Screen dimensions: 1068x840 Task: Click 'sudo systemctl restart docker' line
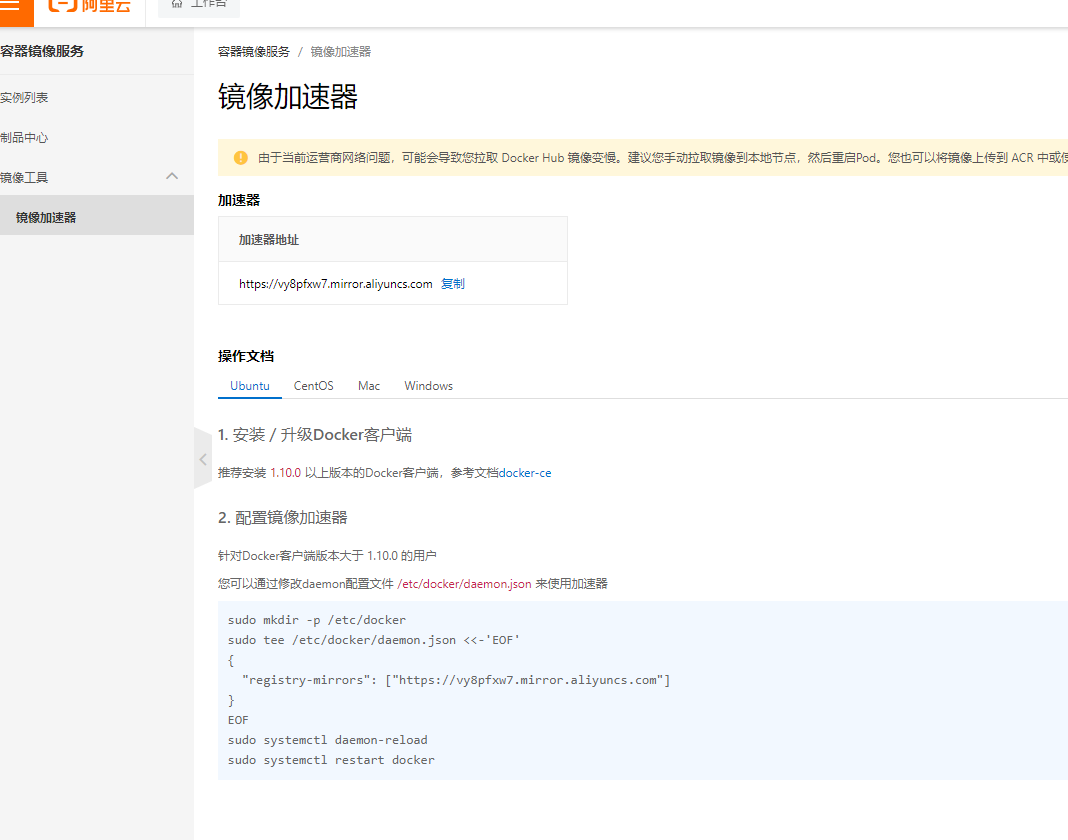tap(331, 760)
